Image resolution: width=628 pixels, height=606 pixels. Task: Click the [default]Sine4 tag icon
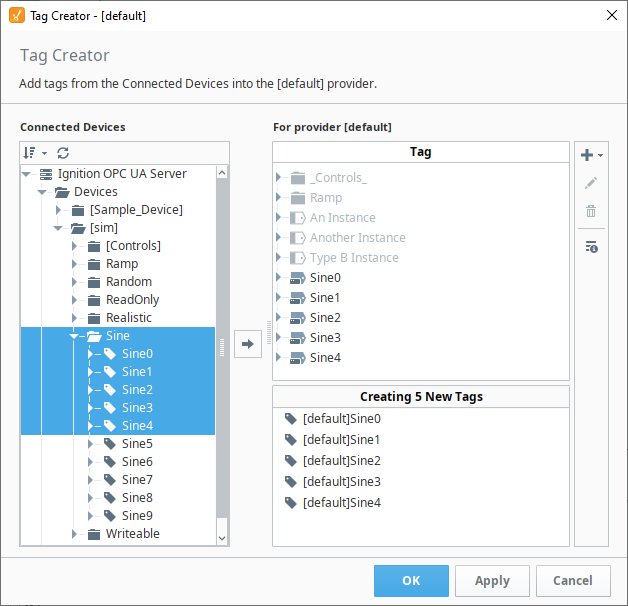291,502
